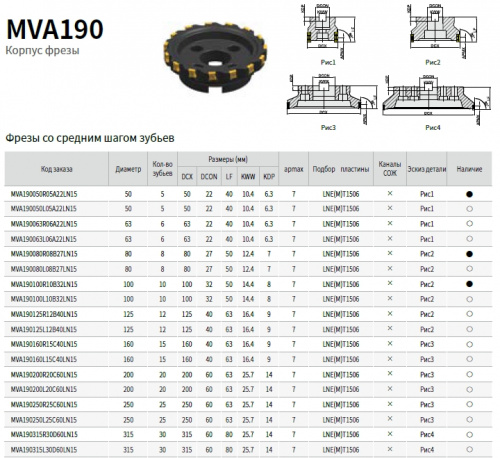Select order code MVA190050R05A22LN15

pos(44,194)
